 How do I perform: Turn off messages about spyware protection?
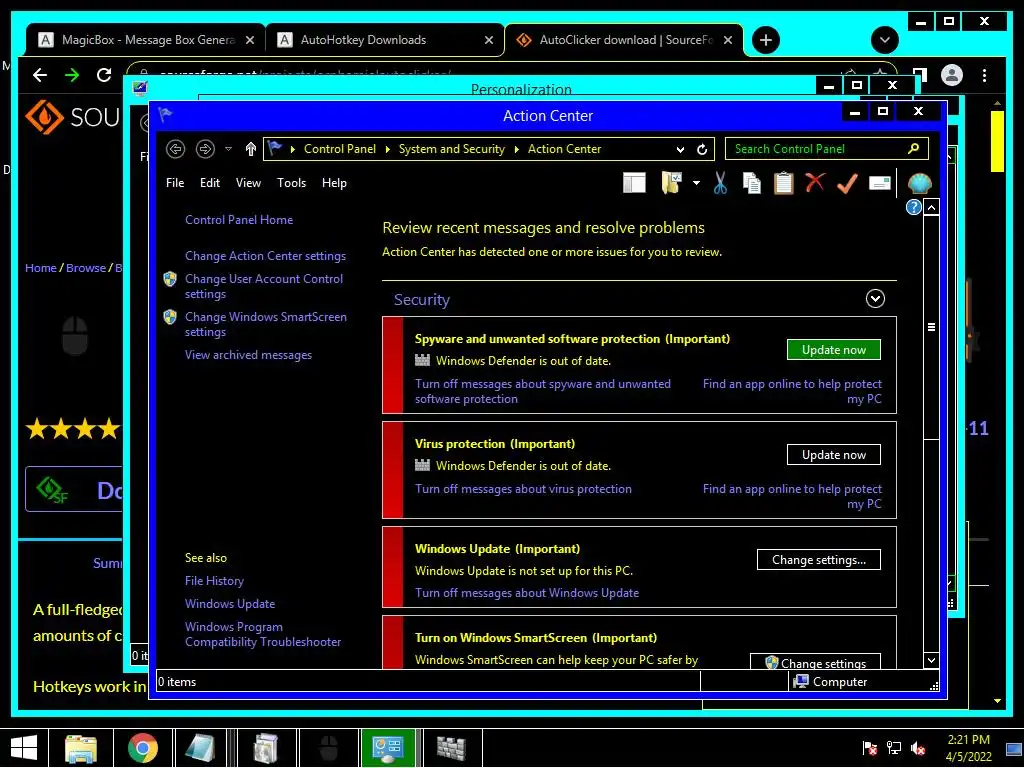(x=543, y=392)
